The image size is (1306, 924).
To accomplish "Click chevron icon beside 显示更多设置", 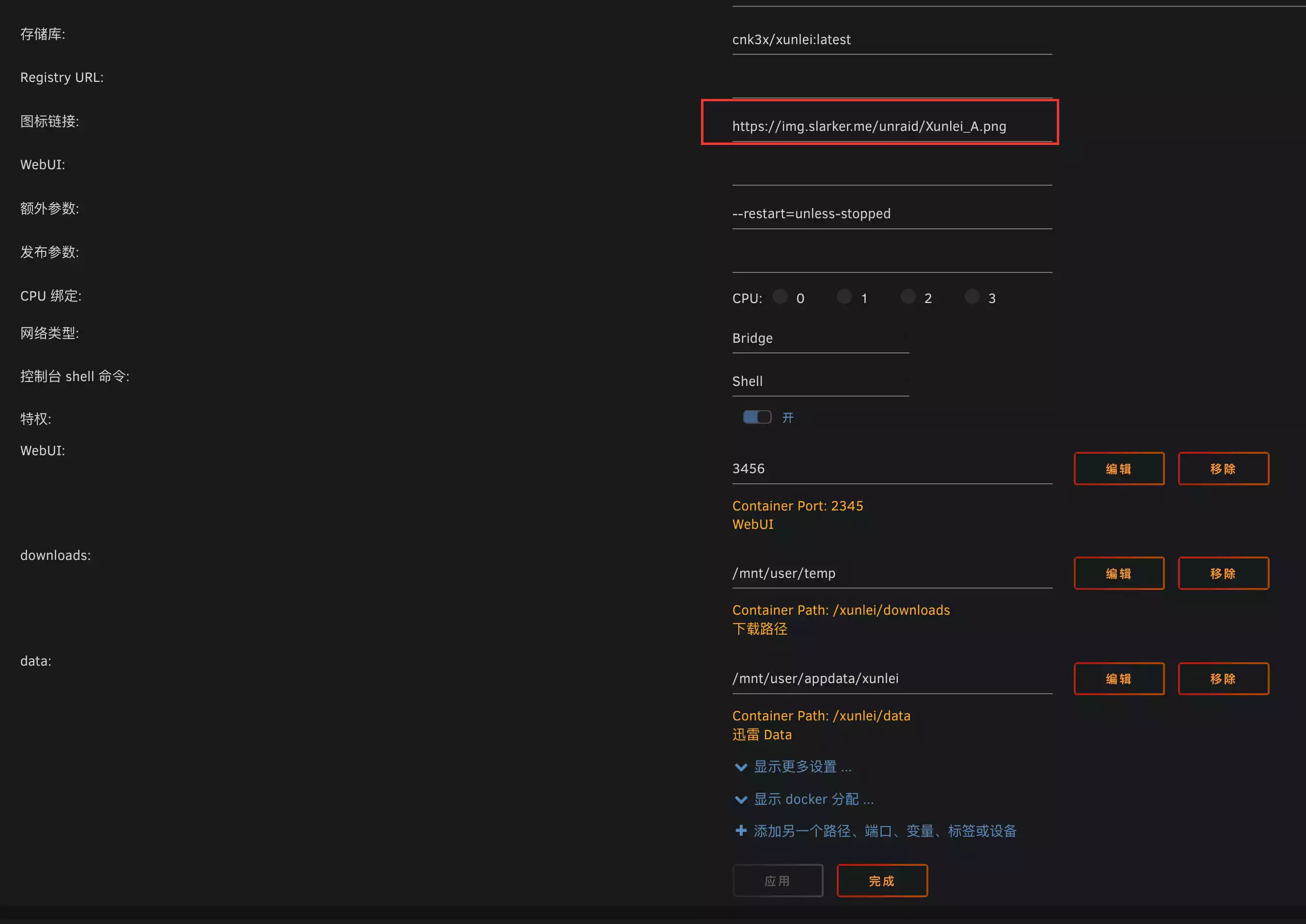I will coord(741,767).
